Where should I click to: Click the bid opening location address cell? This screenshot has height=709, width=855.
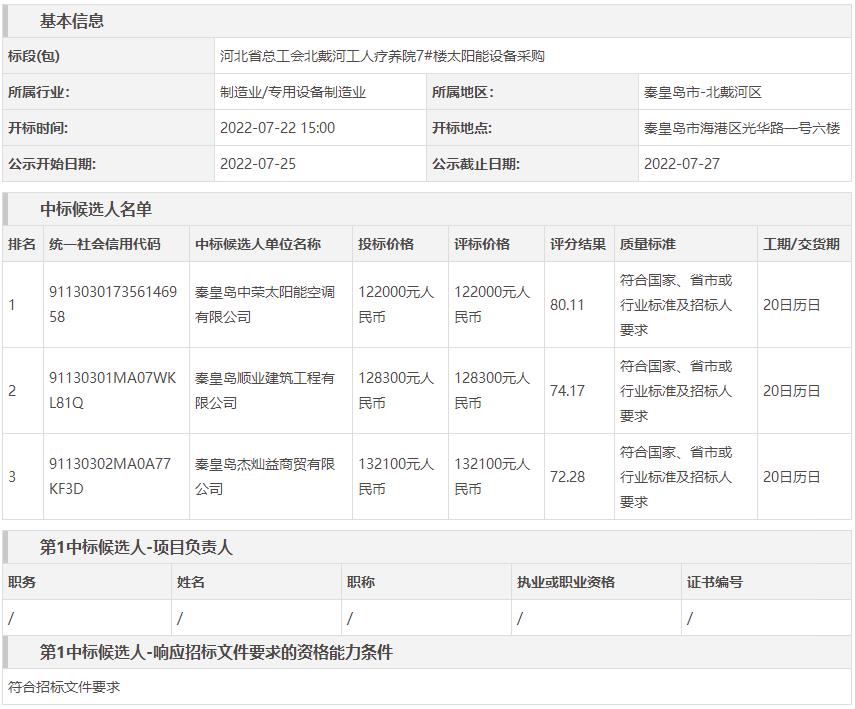(x=742, y=128)
